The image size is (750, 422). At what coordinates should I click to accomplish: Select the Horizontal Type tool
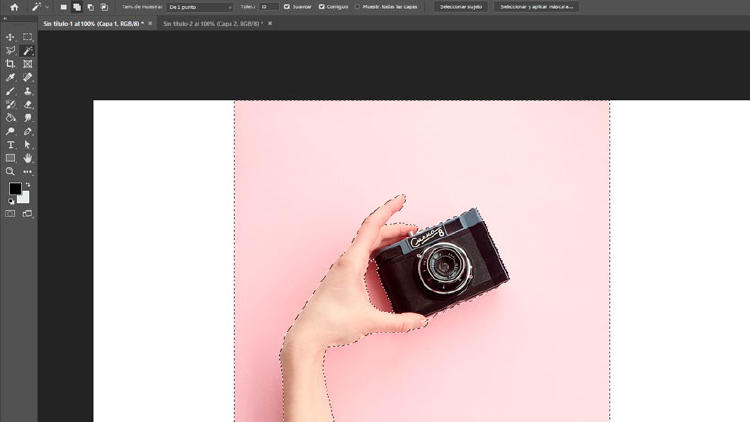(x=11, y=145)
